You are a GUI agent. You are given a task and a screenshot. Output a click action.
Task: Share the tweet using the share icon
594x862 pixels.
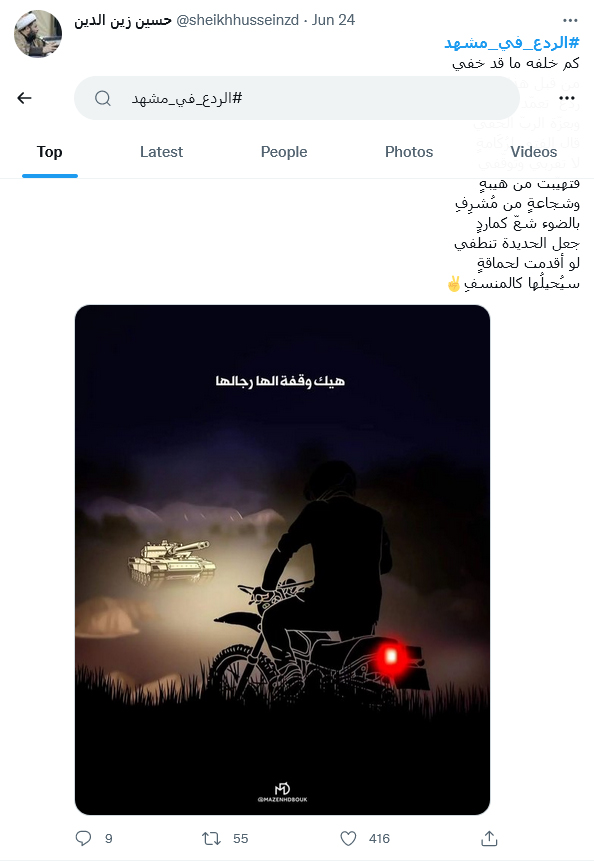(489, 838)
